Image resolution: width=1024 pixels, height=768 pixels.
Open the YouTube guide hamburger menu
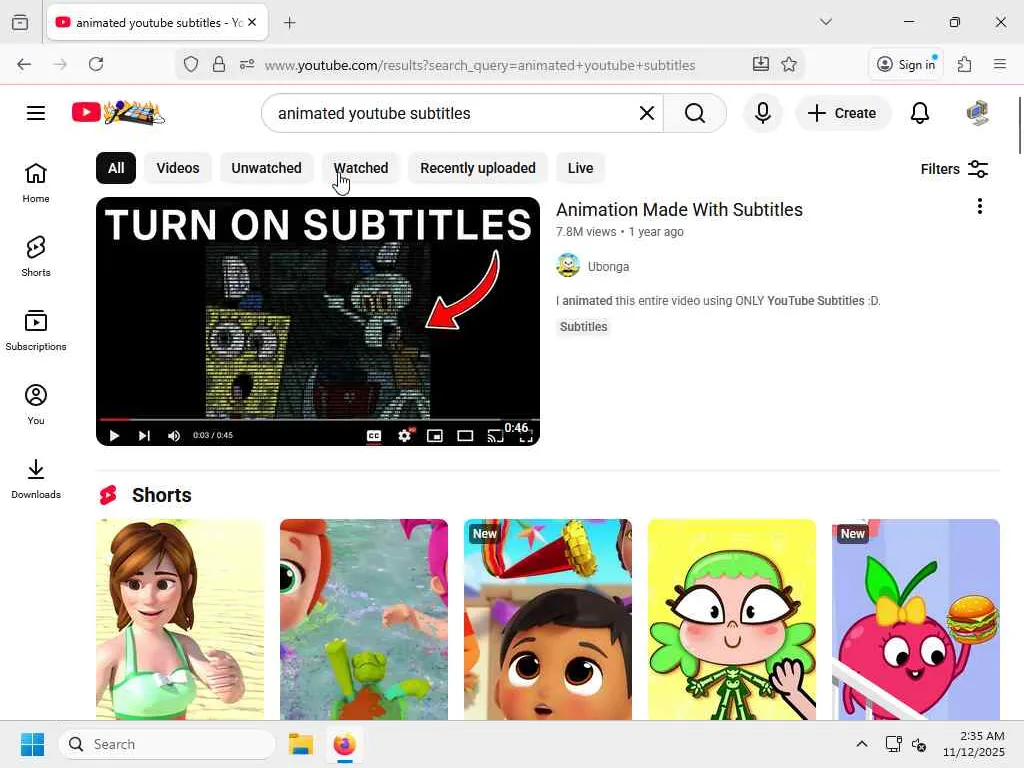[x=36, y=113]
